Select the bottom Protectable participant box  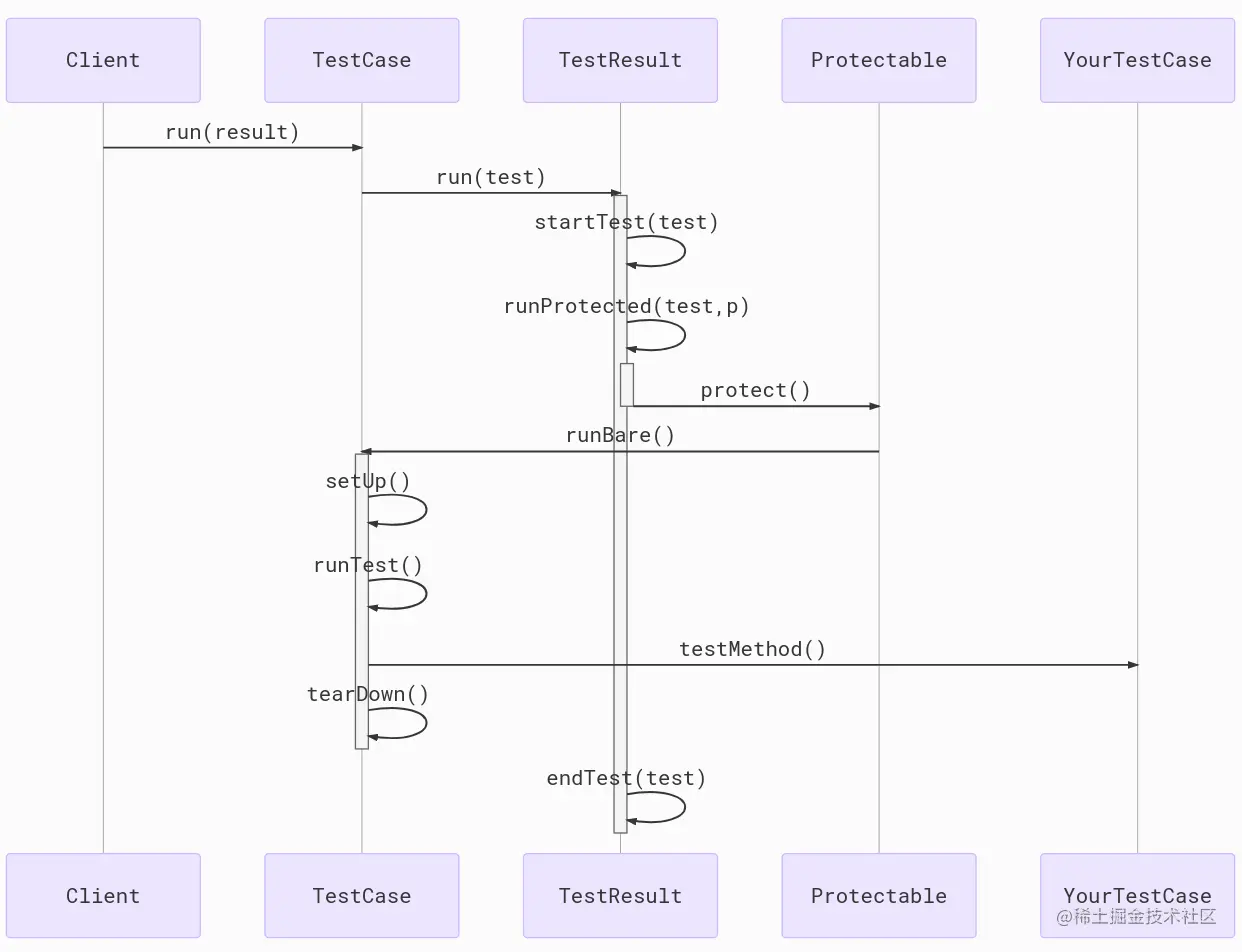point(878,896)
